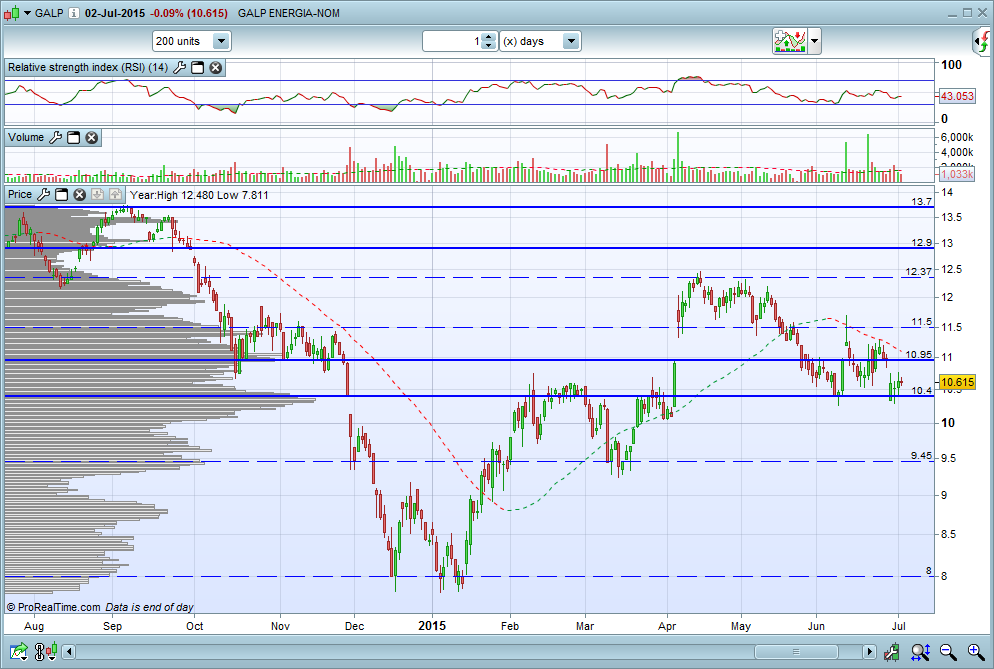Expand the 200 units dropdown
This screenshot has height=669, width=994.
[221, 41]
